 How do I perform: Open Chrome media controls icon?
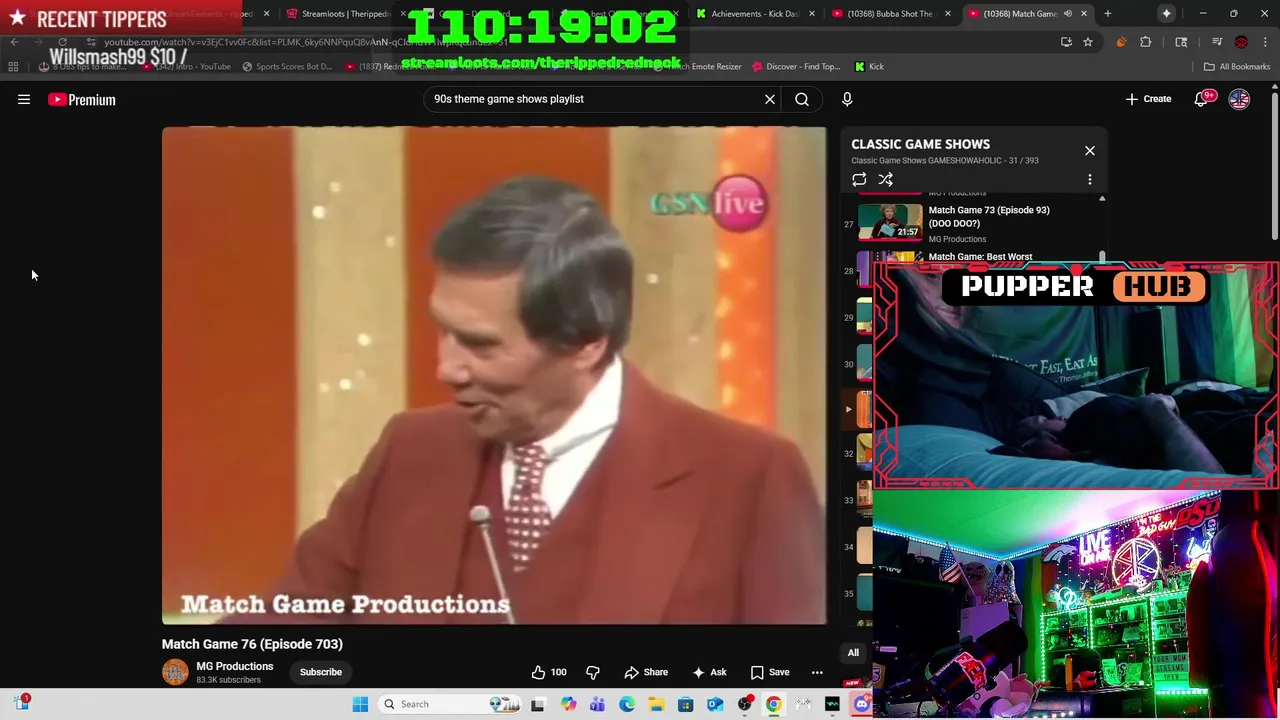[1217, 42]
